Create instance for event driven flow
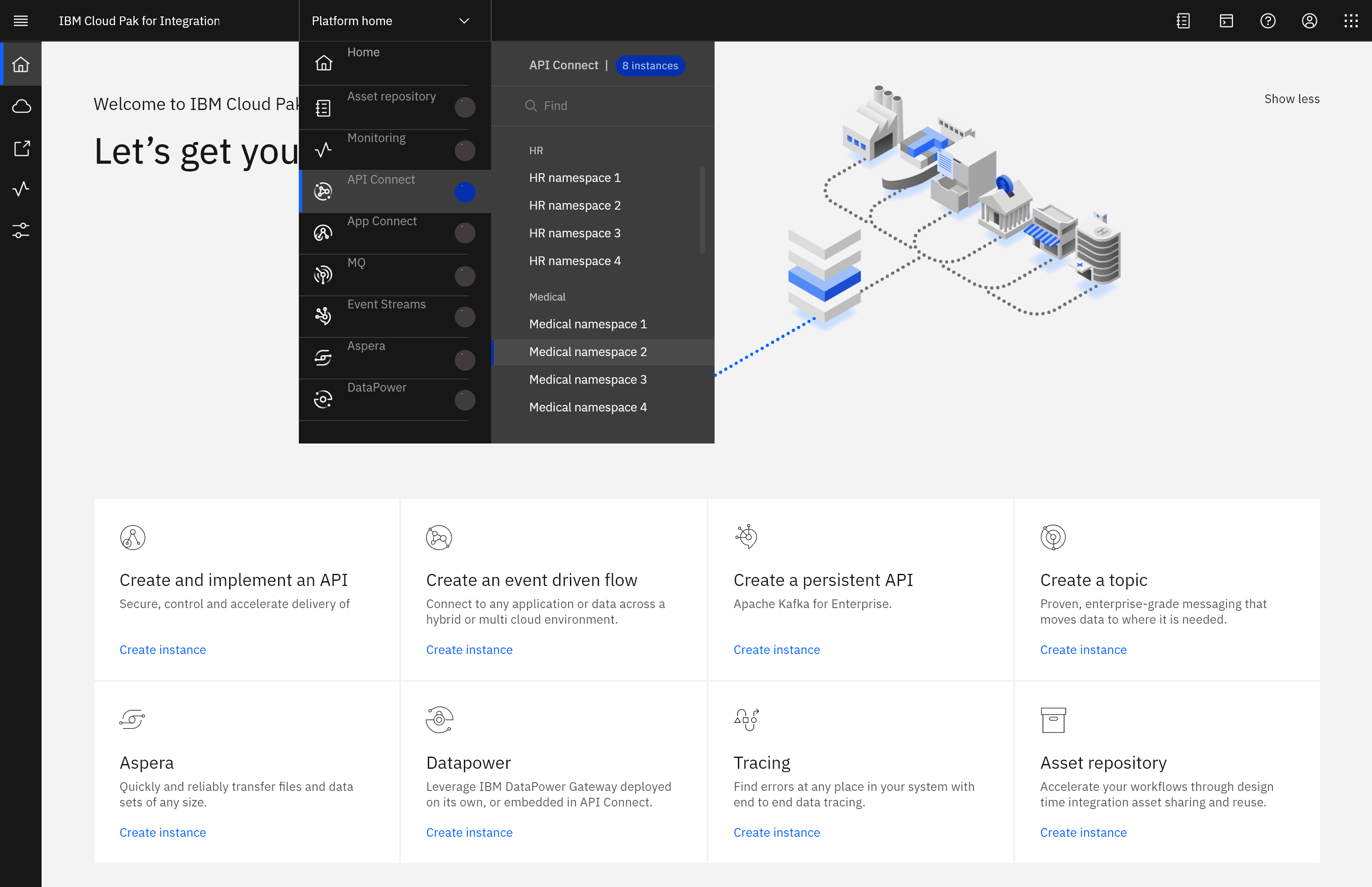 469,650
